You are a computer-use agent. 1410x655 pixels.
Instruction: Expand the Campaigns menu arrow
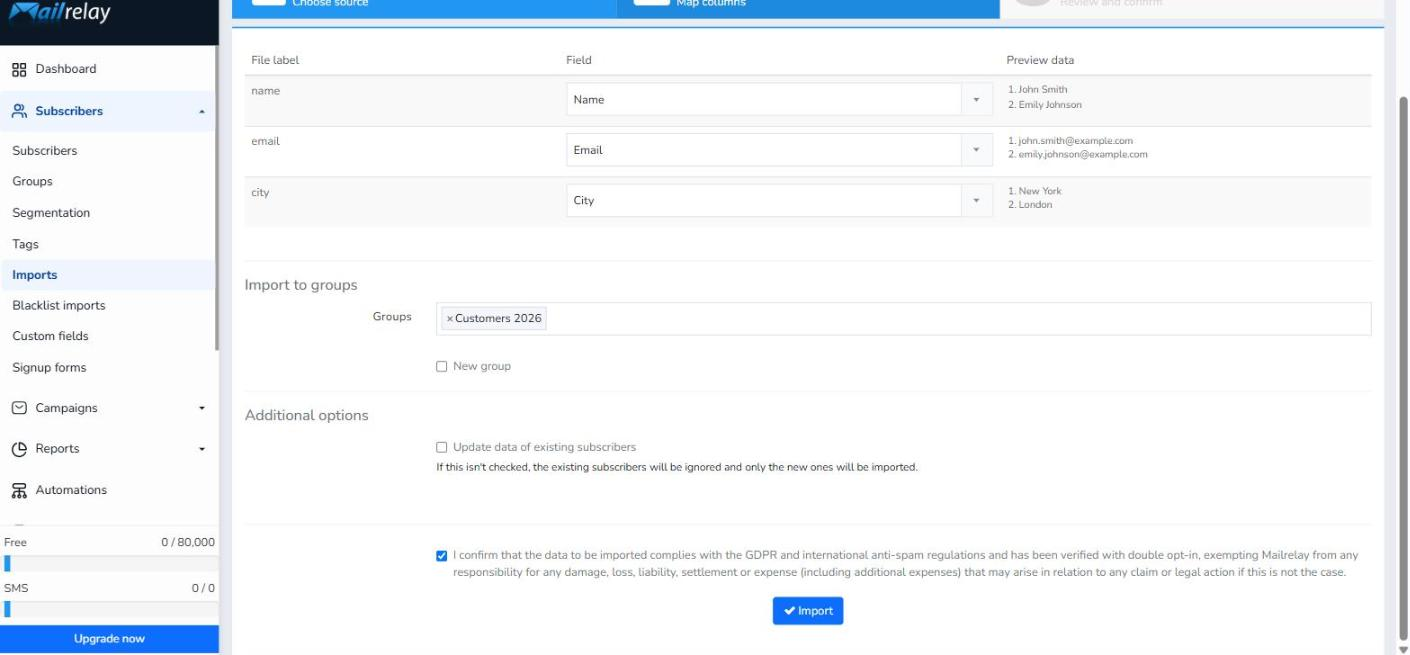[x=202, y=408]
